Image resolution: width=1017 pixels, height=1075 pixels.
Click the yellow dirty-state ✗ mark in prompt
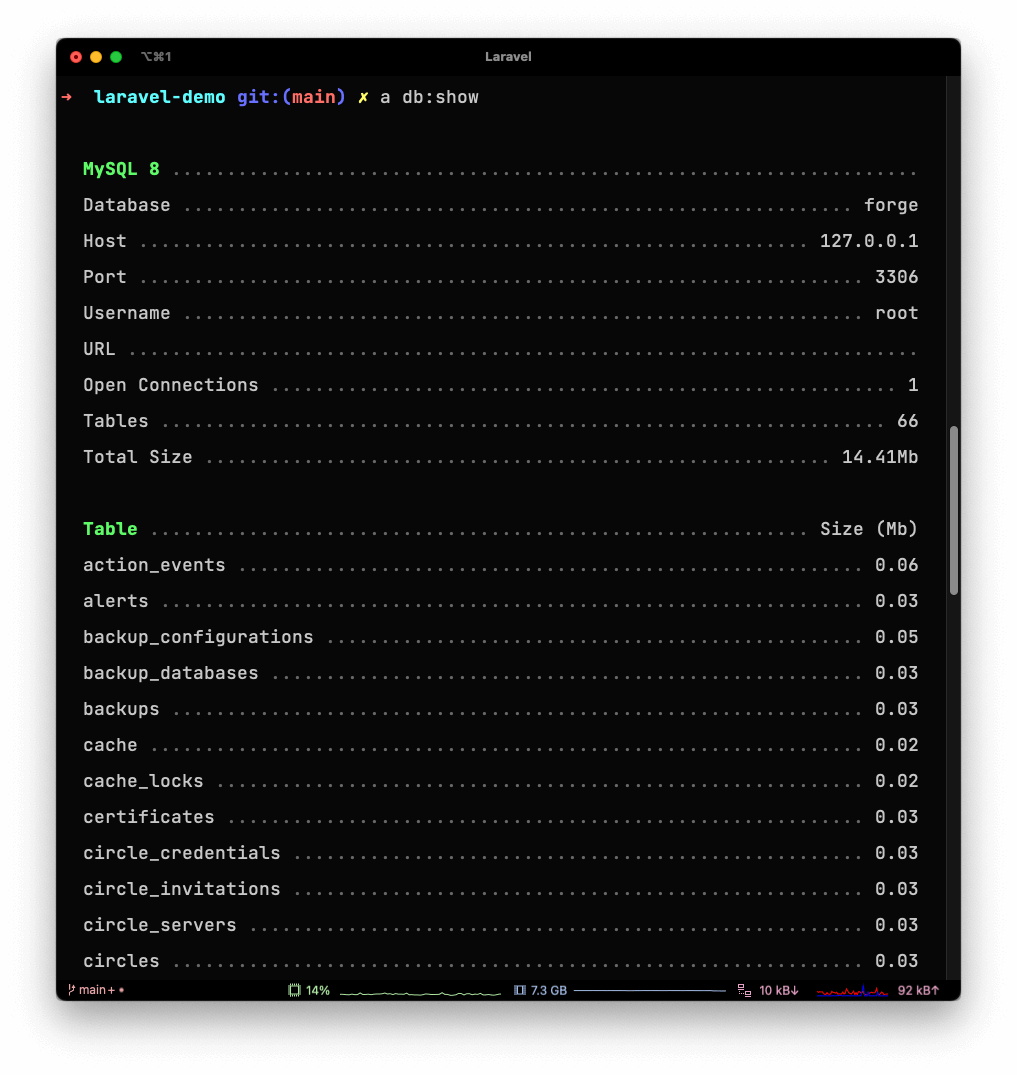[363, 97]
